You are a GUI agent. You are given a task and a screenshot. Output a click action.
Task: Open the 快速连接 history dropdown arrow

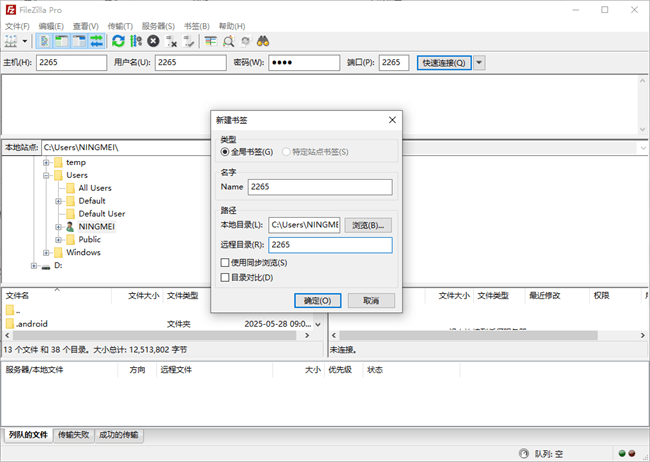pos(479,63)
